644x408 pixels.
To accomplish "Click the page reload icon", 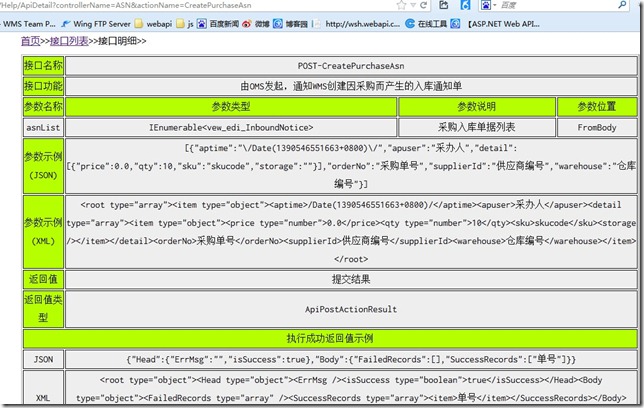I will click(x=423, y=5).
